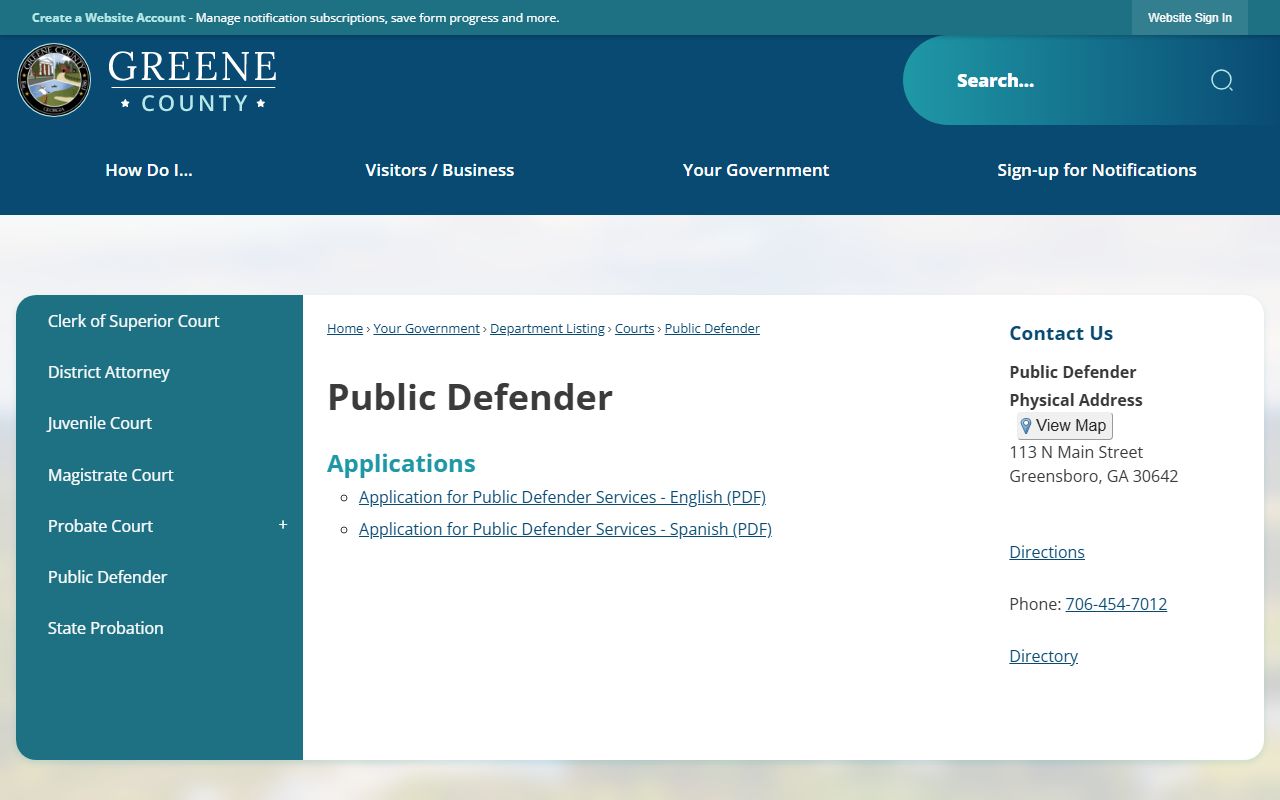This screenshot has height=800, width=1280.
Task: Click the Courts breadcrumb link
Action: tap(634, 328)
